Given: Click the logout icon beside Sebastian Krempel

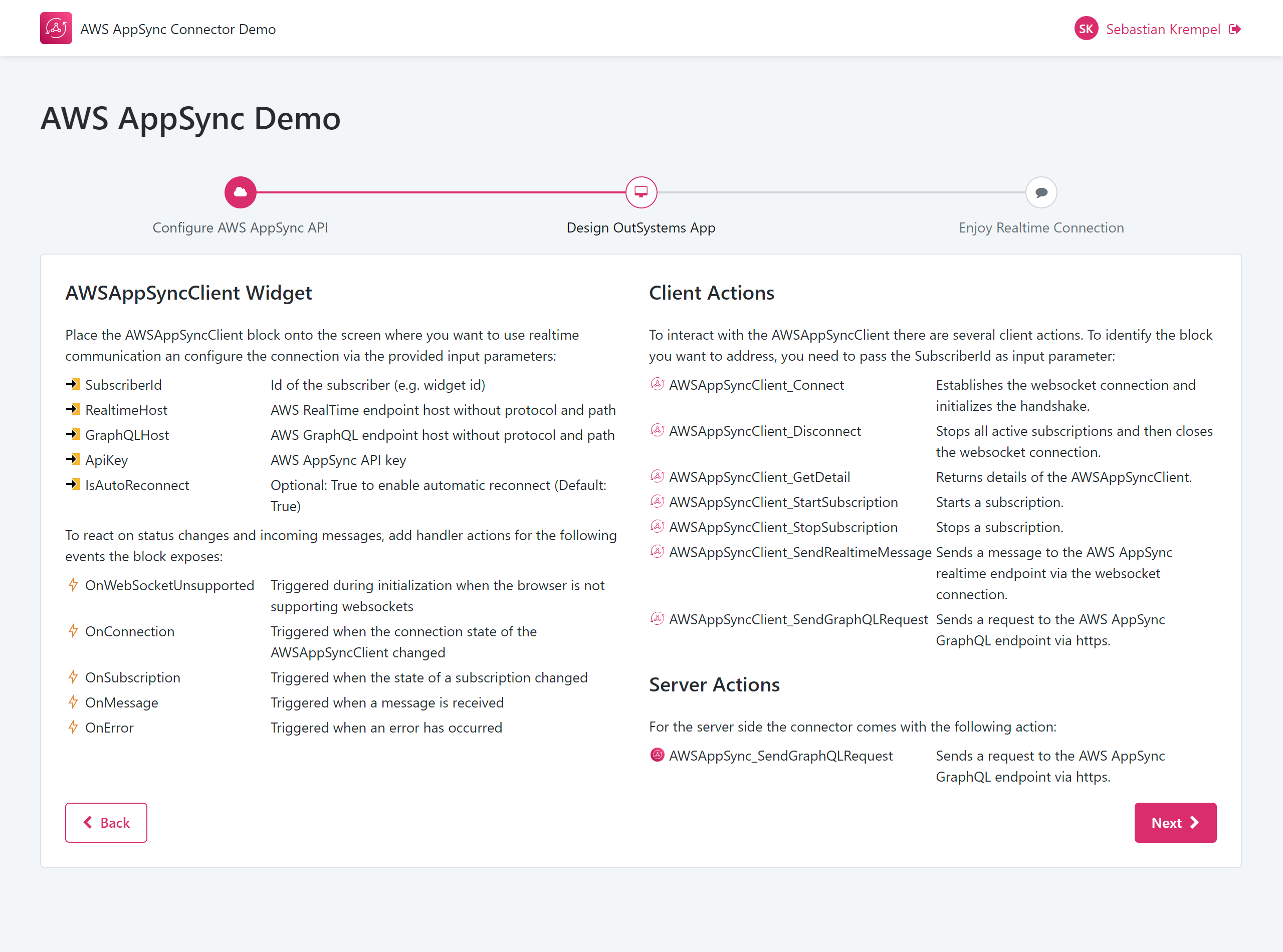Looking at the screenshot, I should 1234,30.
